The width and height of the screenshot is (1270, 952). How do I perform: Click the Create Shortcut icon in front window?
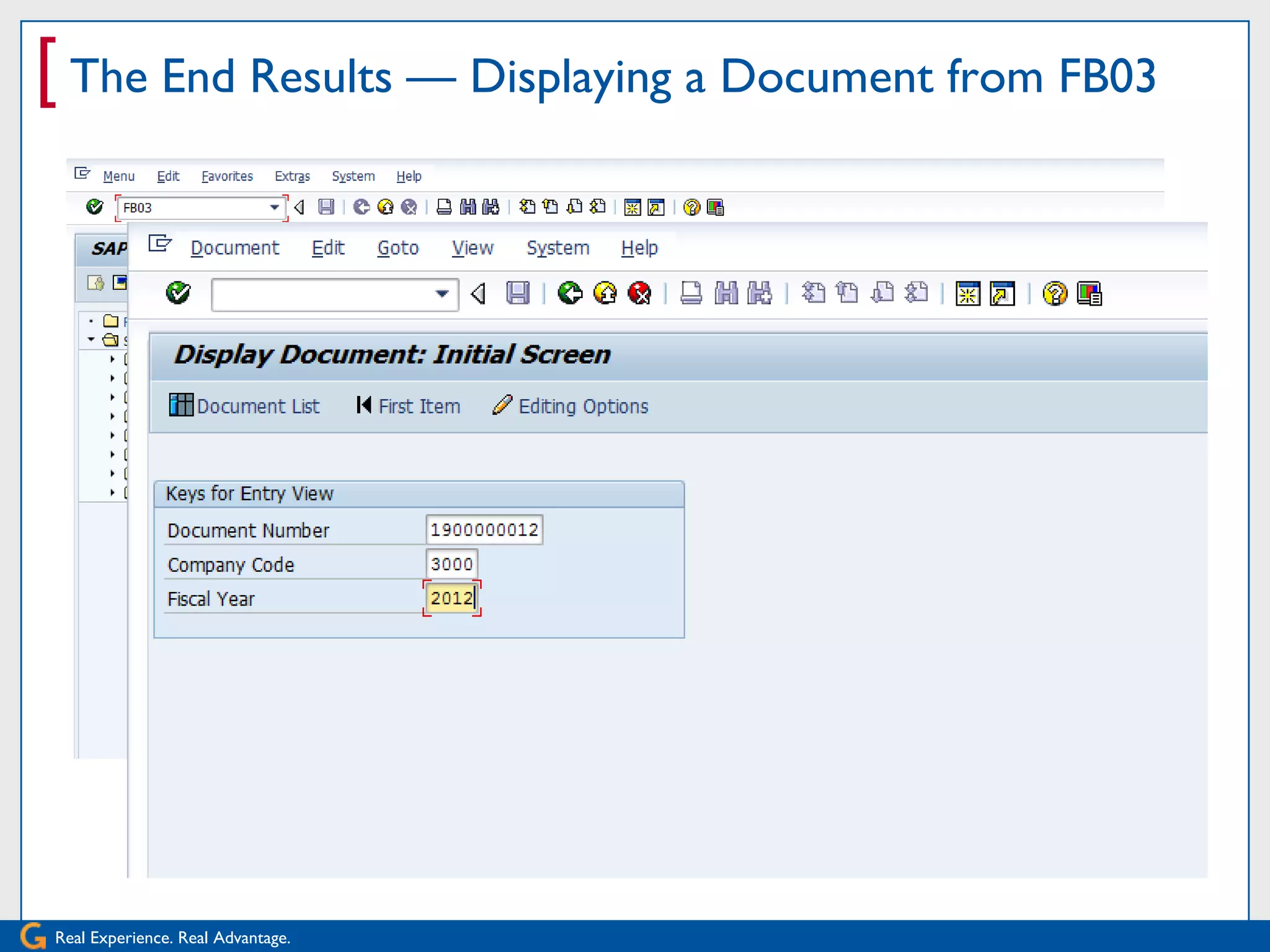[1002, 293]
